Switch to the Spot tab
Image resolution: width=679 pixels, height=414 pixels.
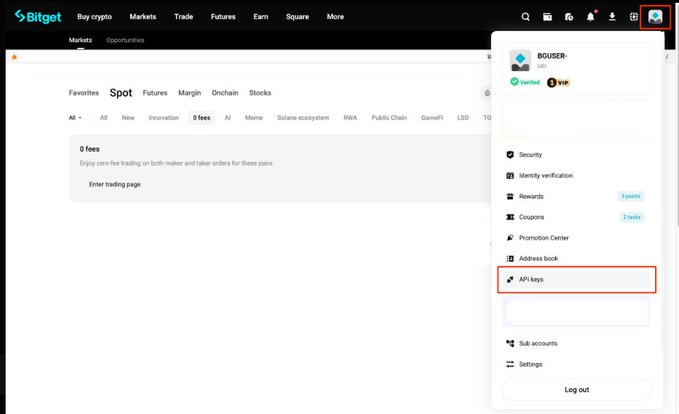click(121, 93)
